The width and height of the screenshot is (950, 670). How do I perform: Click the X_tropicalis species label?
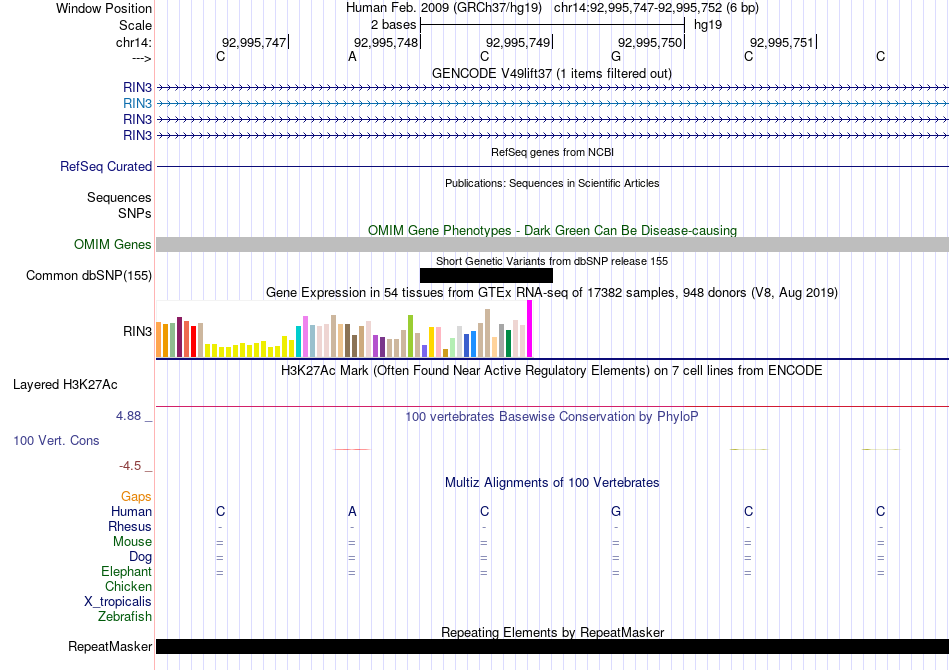tap(118, 602)
